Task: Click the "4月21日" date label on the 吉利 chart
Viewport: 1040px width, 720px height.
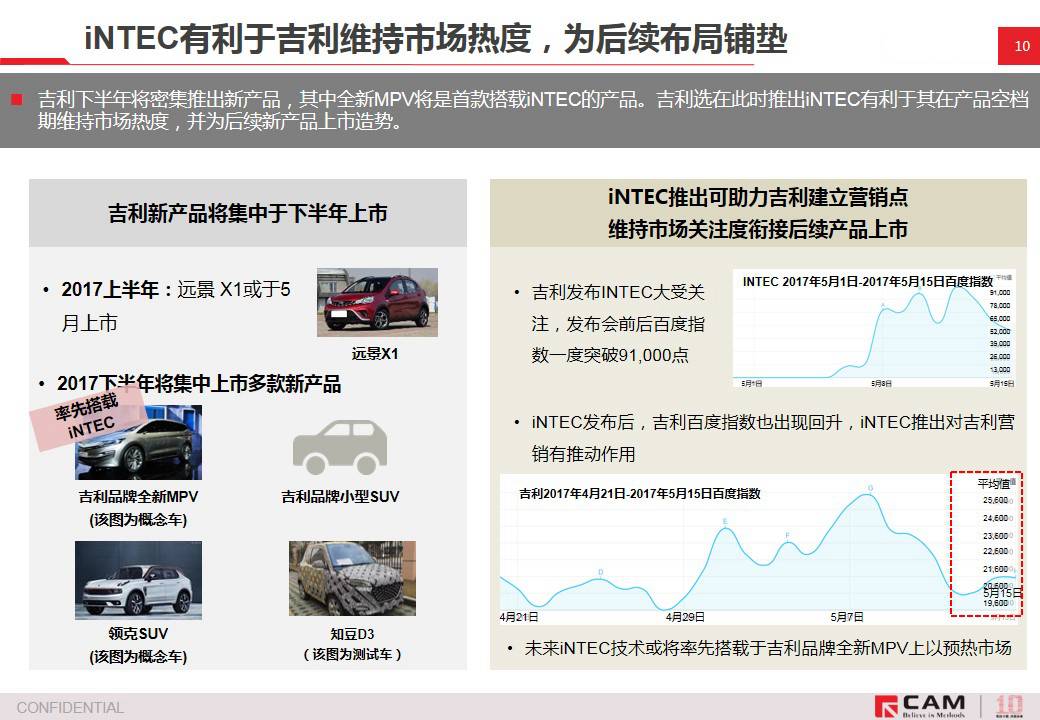Action: [519, 617]
